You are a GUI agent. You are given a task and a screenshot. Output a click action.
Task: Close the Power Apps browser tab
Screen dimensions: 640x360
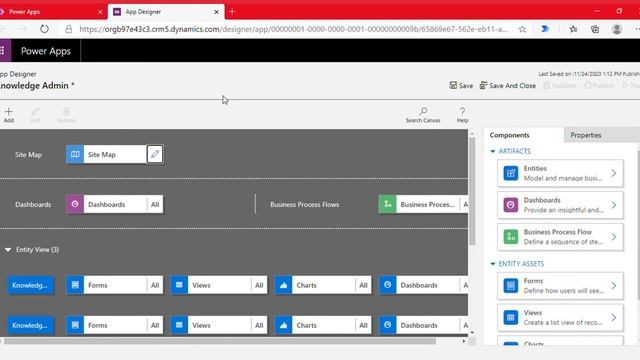(100, 12)
